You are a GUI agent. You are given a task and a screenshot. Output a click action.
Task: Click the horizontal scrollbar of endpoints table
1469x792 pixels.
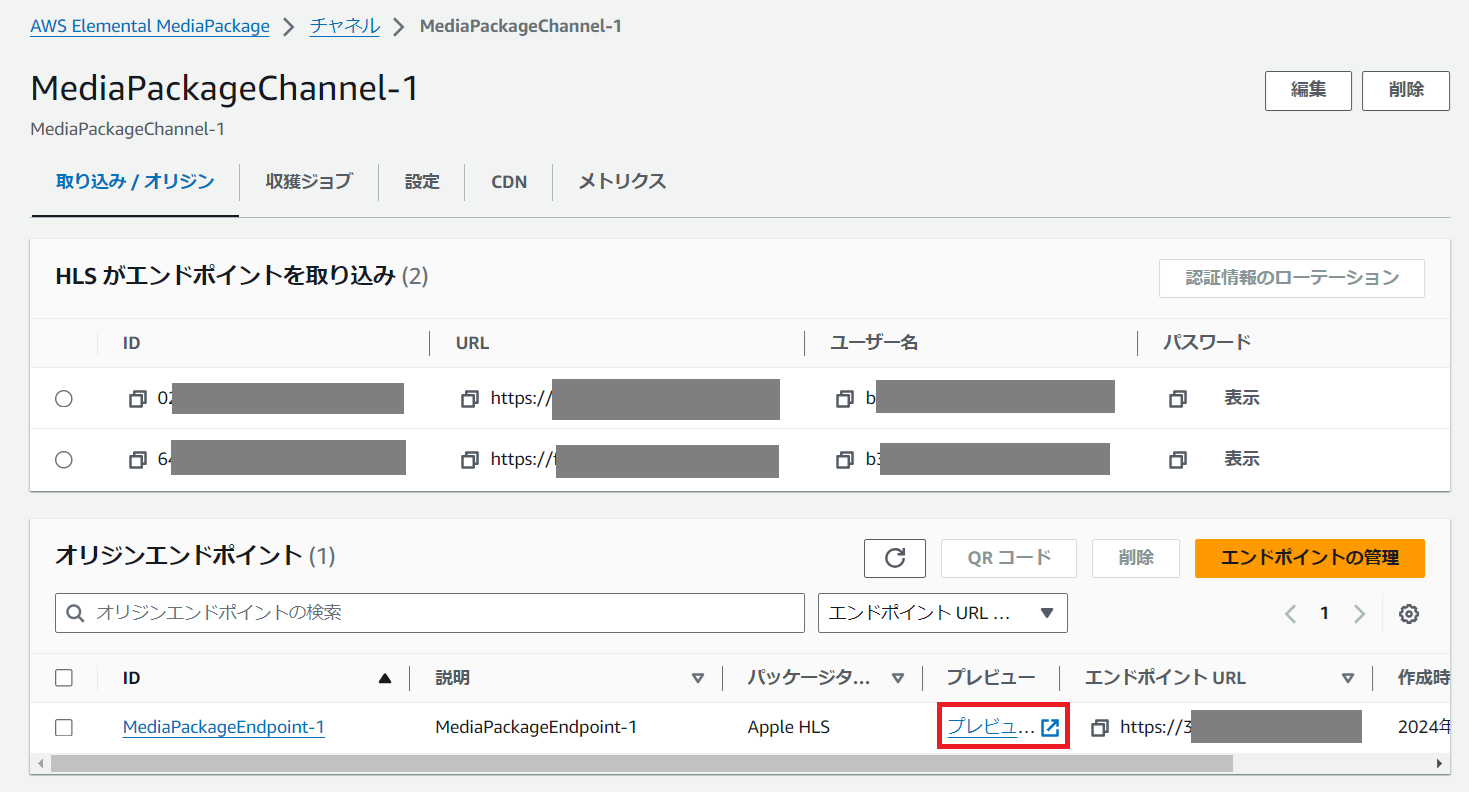[642, 764]
